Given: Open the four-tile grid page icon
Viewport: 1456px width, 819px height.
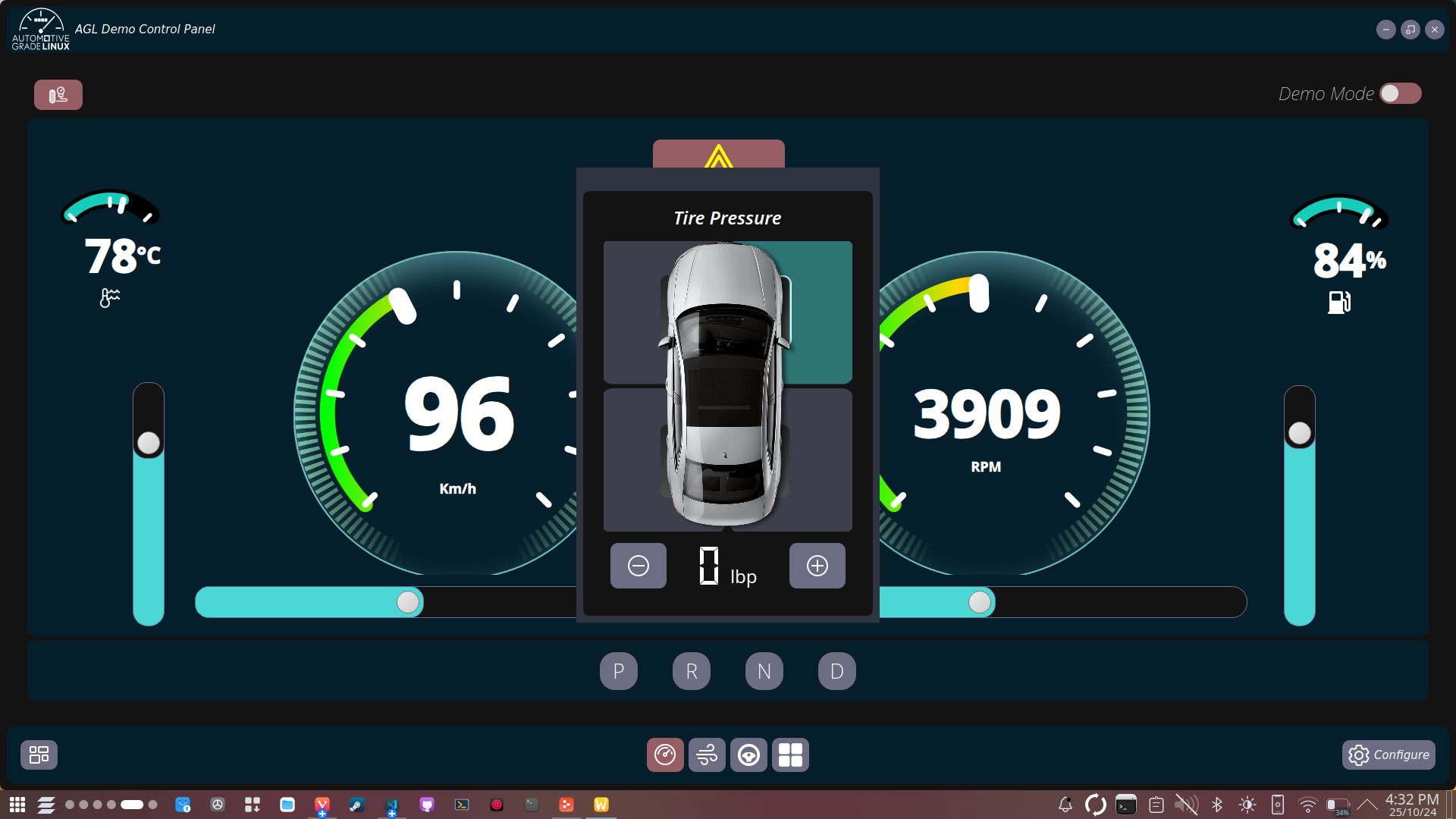Looking at the screenshot, I should click(x=790, y=755).
